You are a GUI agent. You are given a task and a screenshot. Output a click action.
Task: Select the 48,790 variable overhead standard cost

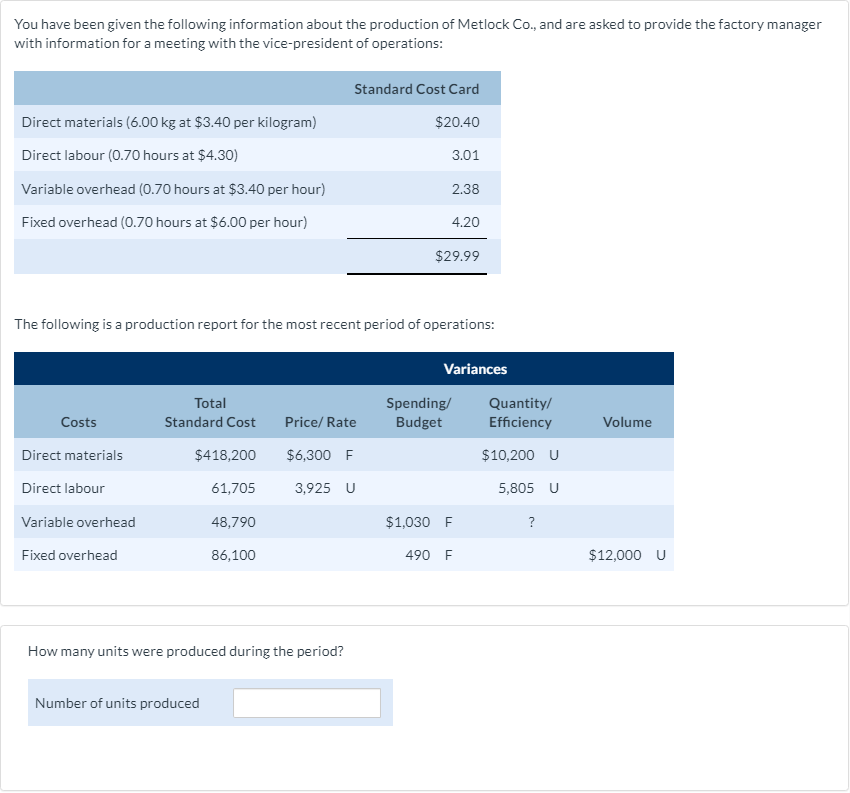click(233, 523)
